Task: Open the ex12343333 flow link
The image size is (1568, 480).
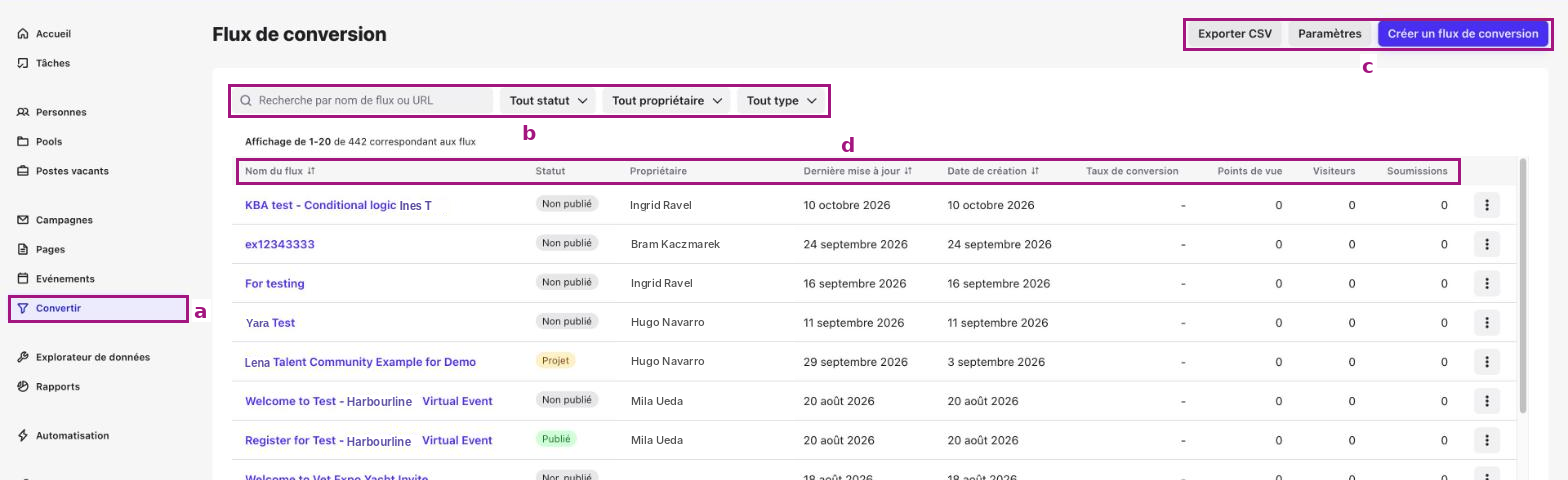Action: point(280,244)
